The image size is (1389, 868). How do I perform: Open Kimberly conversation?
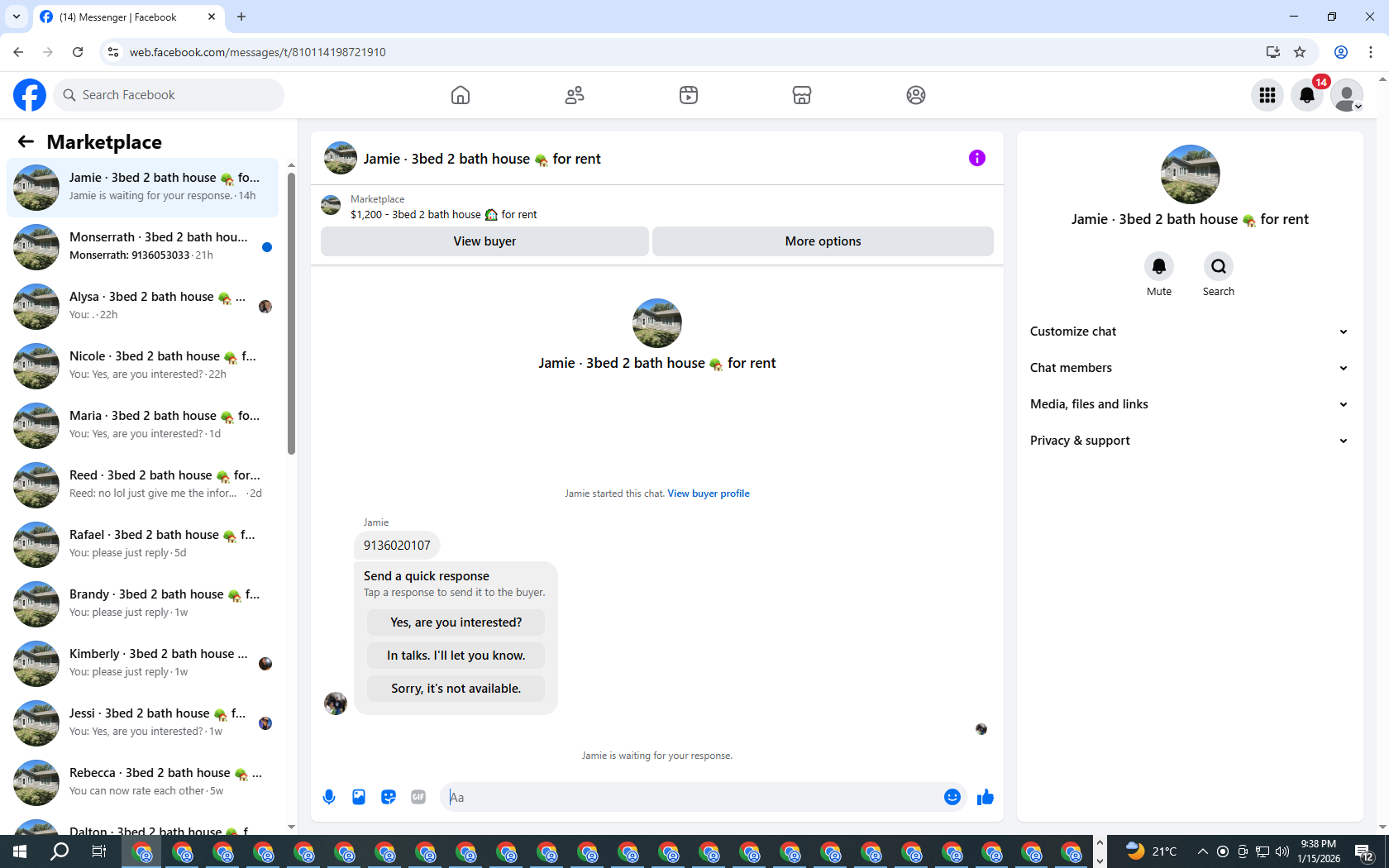pyautogui.click(x=143, y=664)
